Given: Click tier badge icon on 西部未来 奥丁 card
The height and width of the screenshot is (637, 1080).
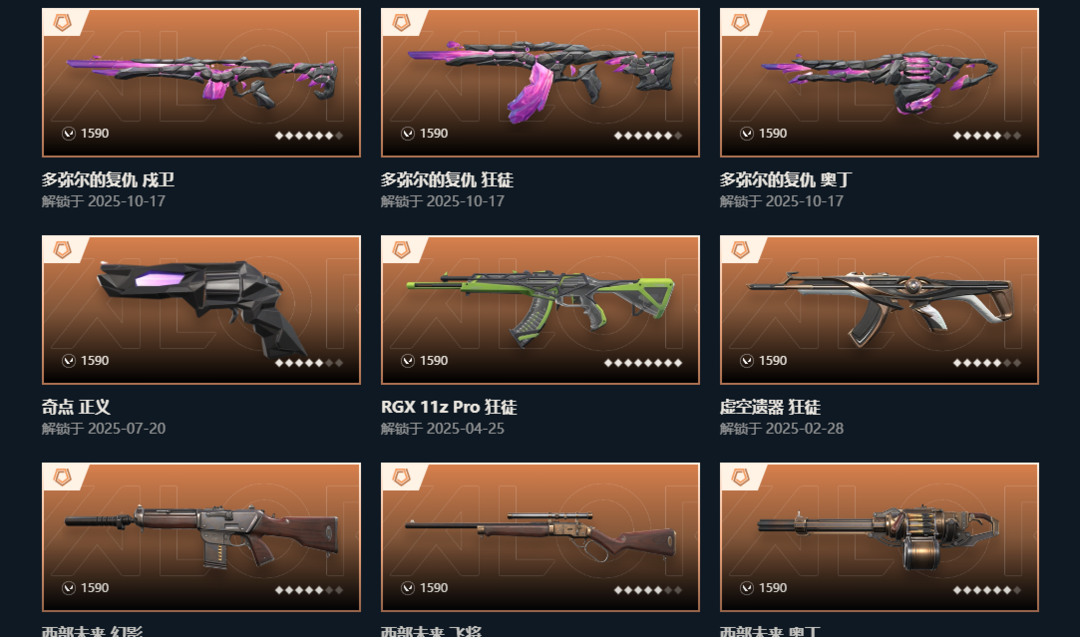Looking at the screenshot, I should tap(740, 477).
